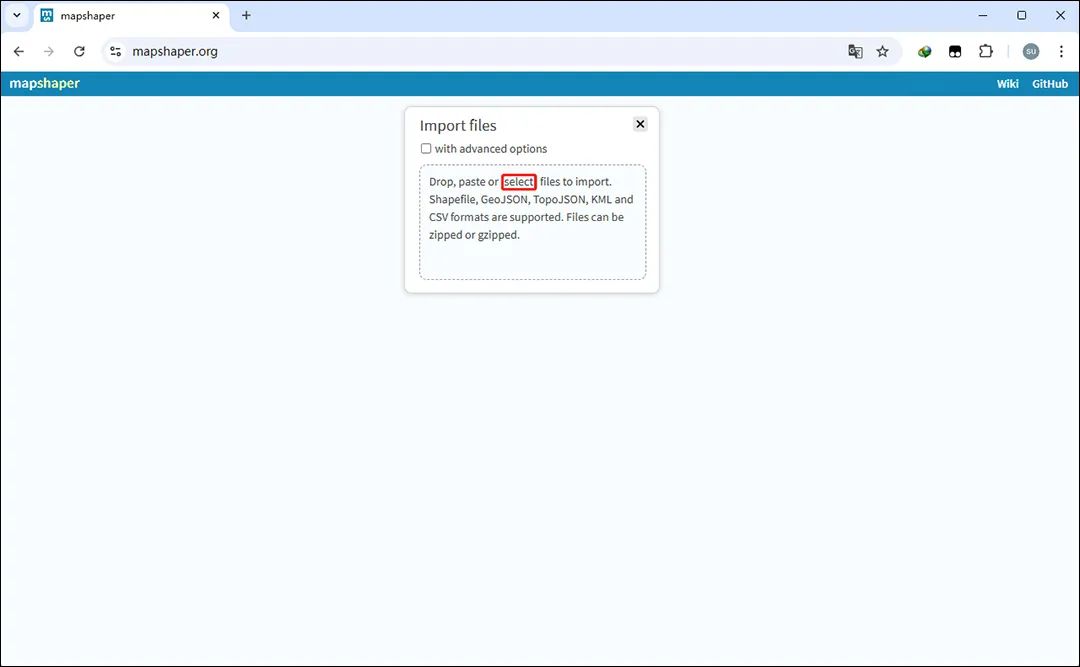View site information icon in address bar
1080x667 pixels.
(x=116, y=52)
